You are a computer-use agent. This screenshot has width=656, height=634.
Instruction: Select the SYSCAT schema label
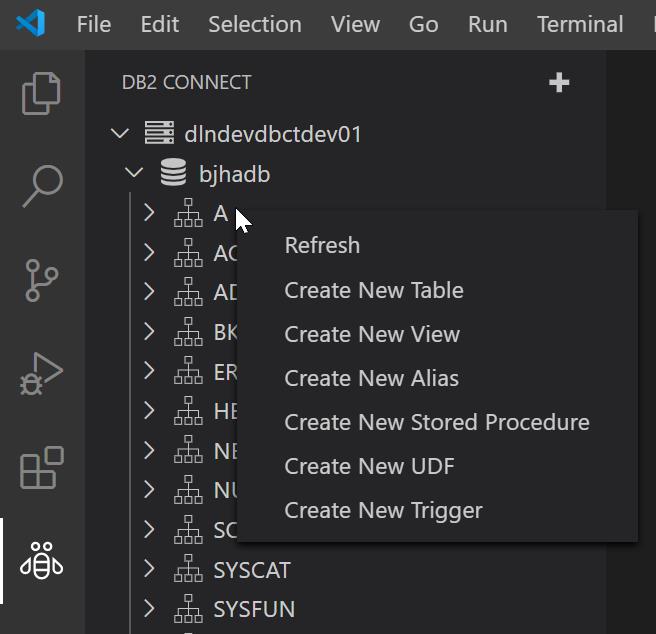pyautogui.click(x=252, y=570)
